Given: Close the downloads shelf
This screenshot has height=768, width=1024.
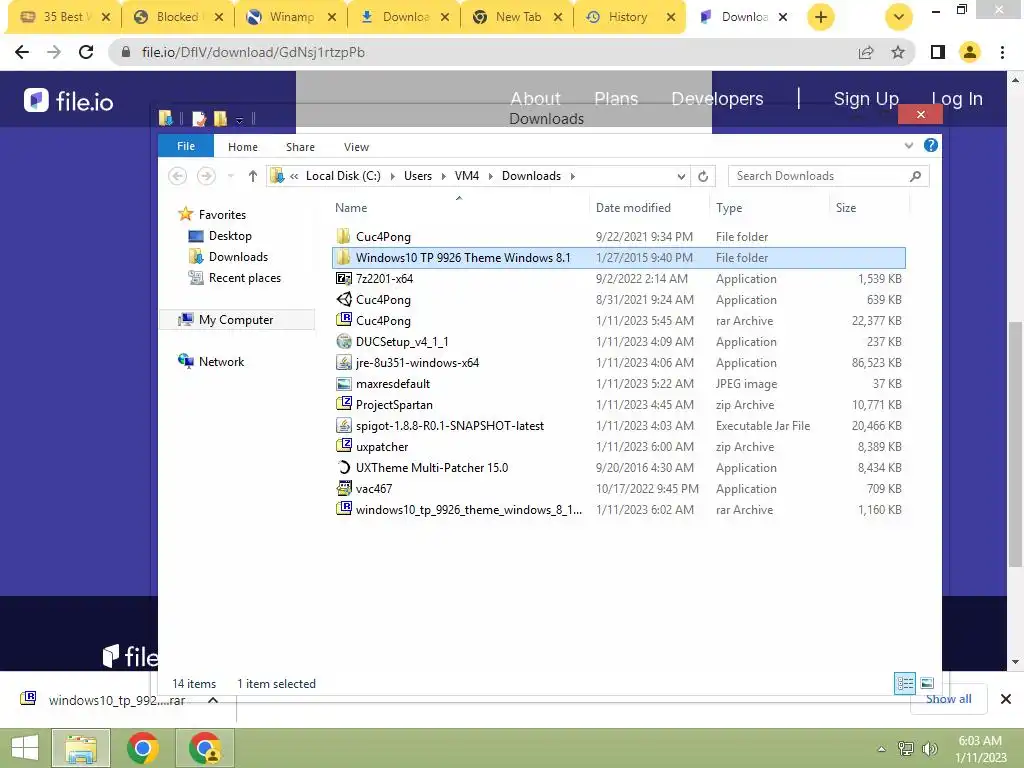Looking at the screenshot, I should (x=1006, y=699).
